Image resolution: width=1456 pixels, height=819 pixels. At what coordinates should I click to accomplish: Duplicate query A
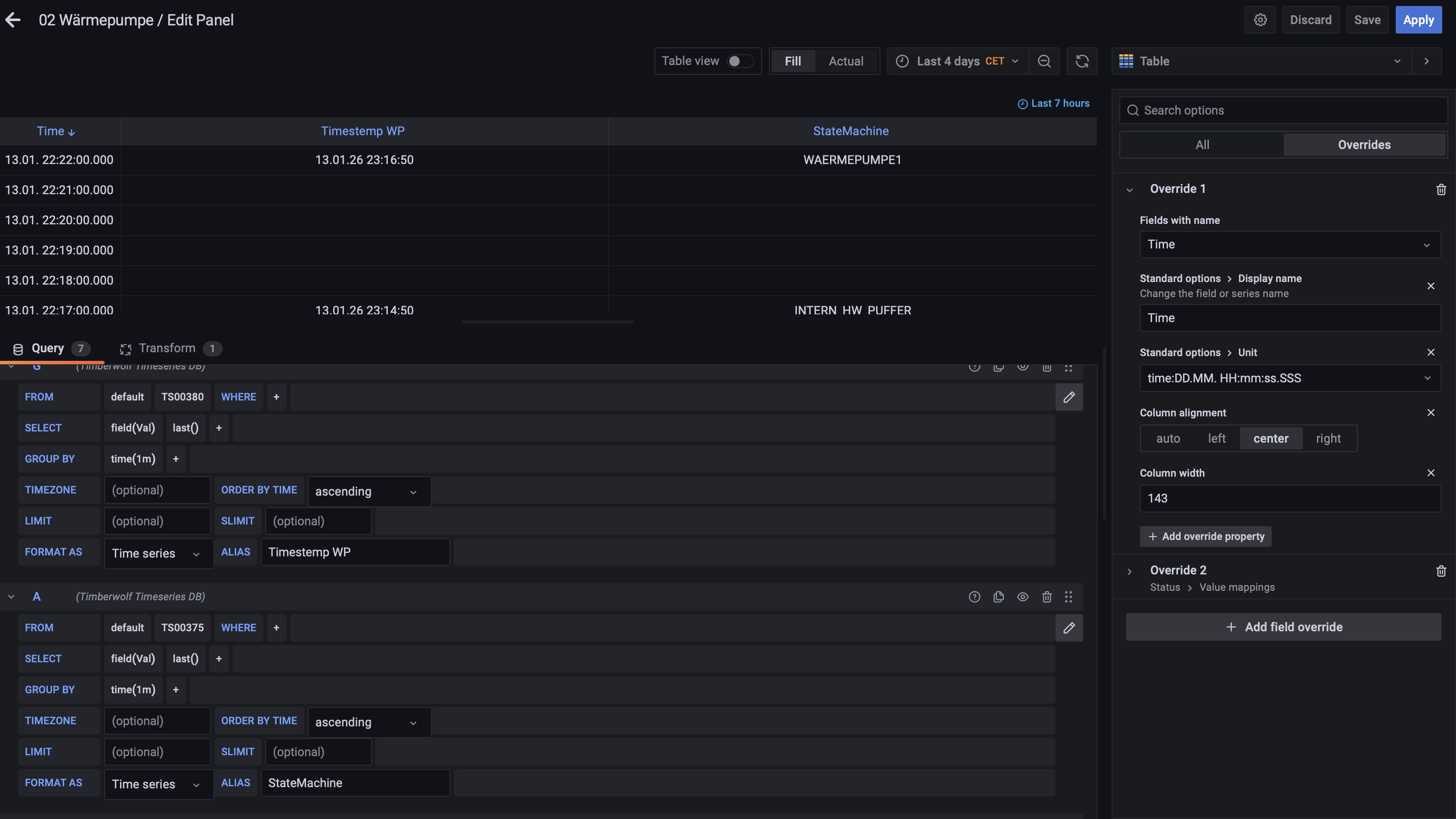(999, 597)
